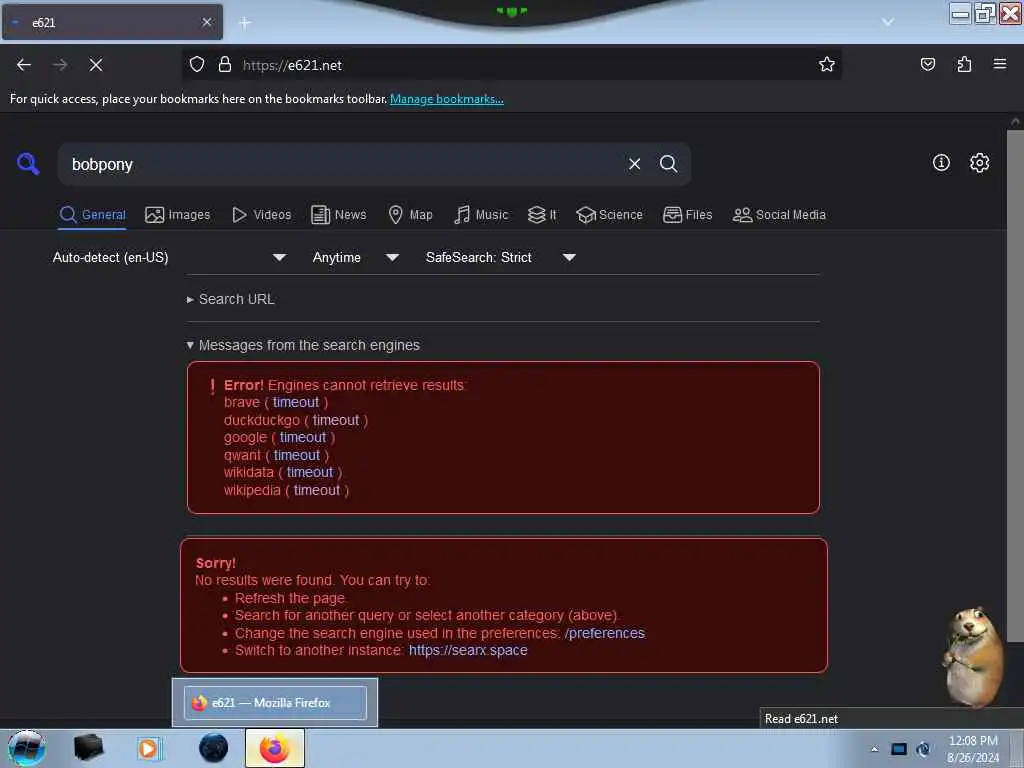Screen dimensions: 1024x768
Task: Open the black box taskbar icon
Action: (88, 748)
